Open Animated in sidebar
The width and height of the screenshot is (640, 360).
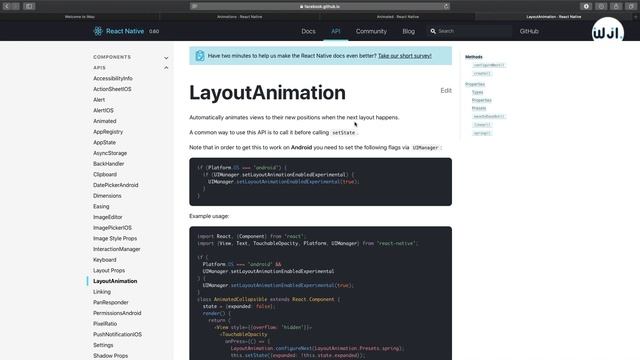104,121
